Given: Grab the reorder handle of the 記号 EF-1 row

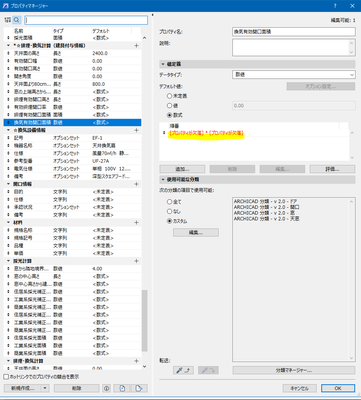Looking at the screenshot, I should point(8,138).
